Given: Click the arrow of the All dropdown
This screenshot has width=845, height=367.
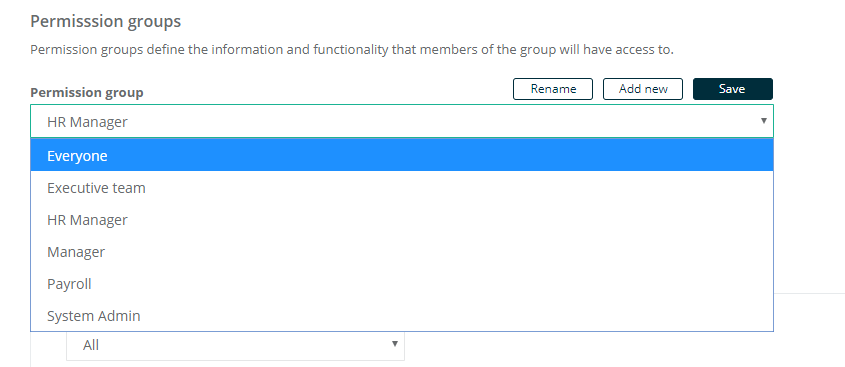Looking at the screenshot, I should click(394, 344).
